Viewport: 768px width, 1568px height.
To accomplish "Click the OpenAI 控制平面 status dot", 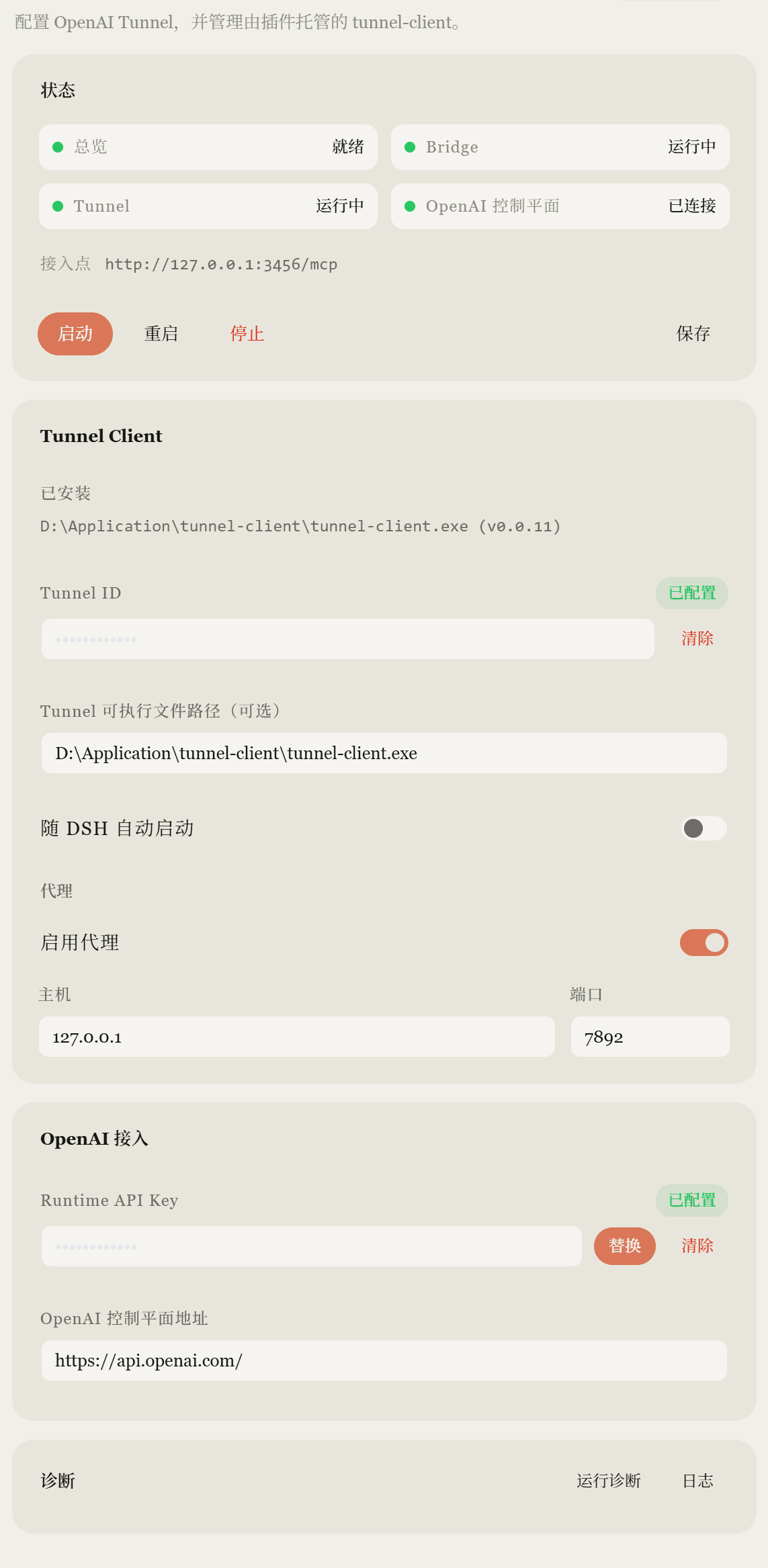I will point(410,206).
